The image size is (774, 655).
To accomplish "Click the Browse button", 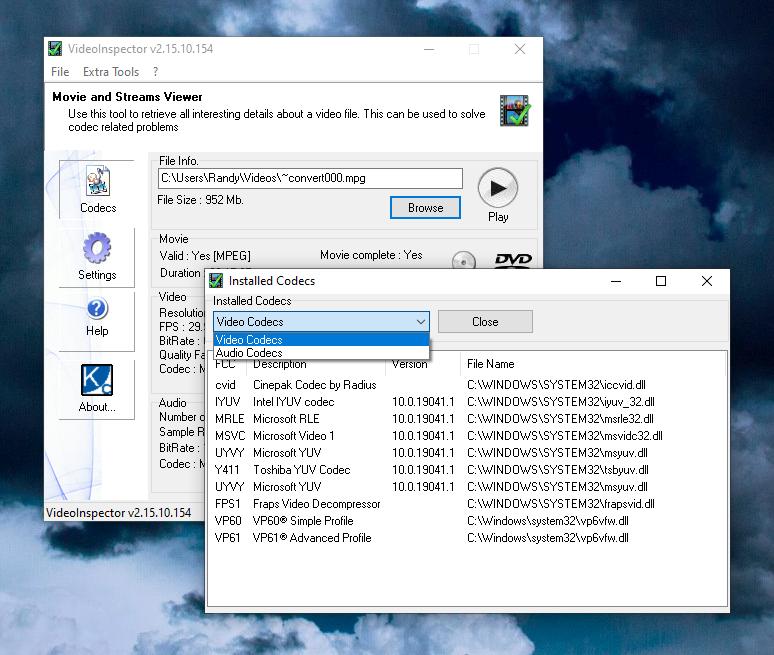I will pos(425,208).
